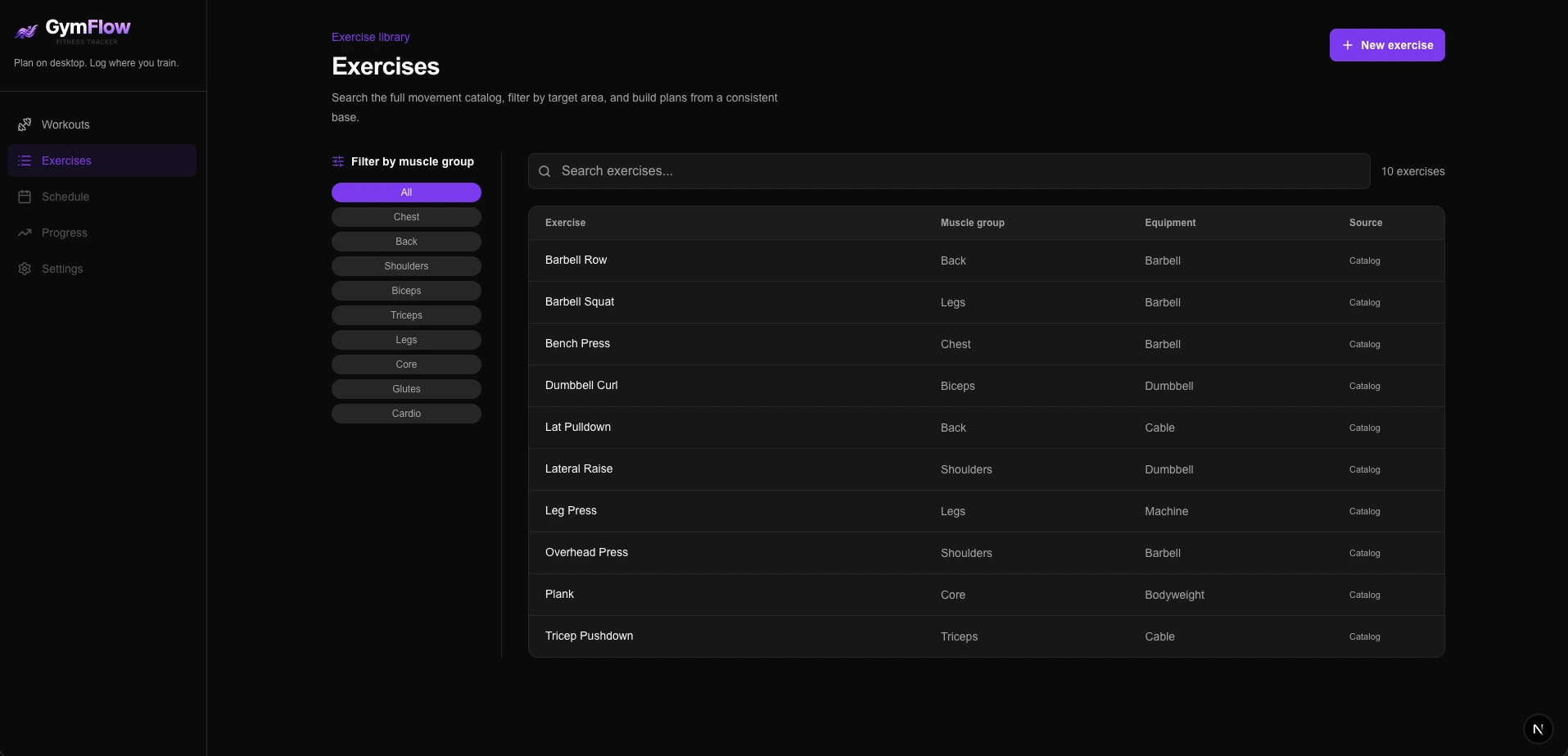Click the Equipment column header
The width and height of the screenshot is (1568, 756).
pos(1170,223)
